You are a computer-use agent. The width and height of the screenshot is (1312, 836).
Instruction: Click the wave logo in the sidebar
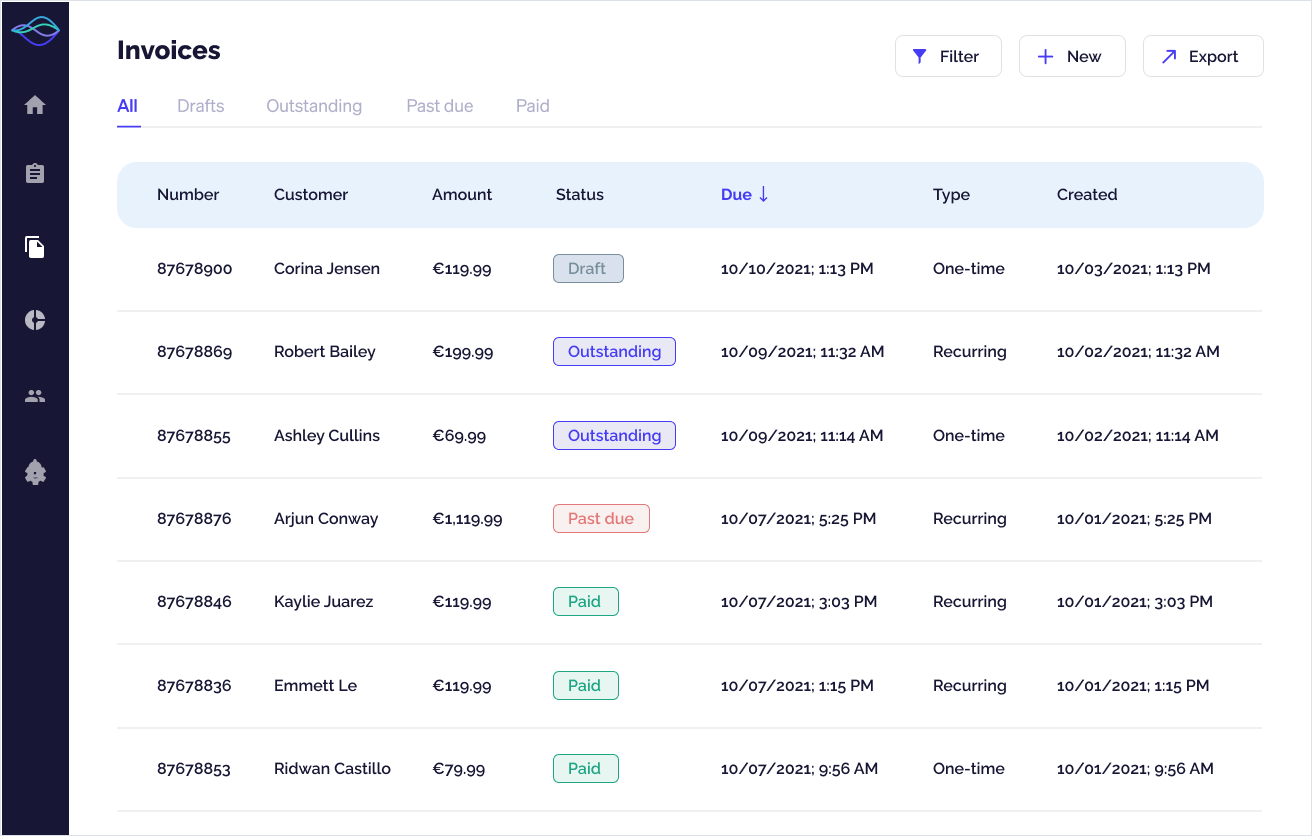[35, 31]
